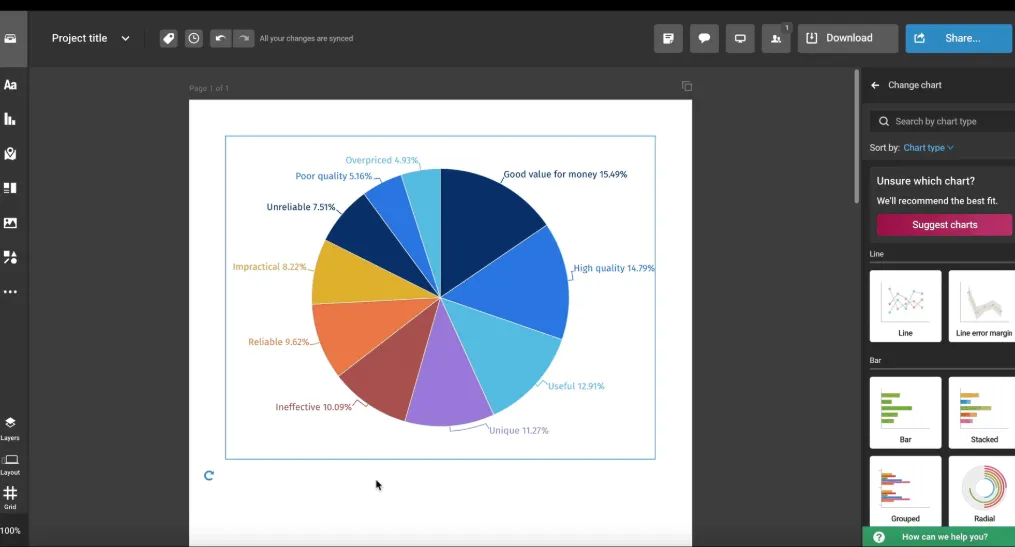
Task: Open the text tool (Aa) in sidebar
Action: [x=10, y=85]
